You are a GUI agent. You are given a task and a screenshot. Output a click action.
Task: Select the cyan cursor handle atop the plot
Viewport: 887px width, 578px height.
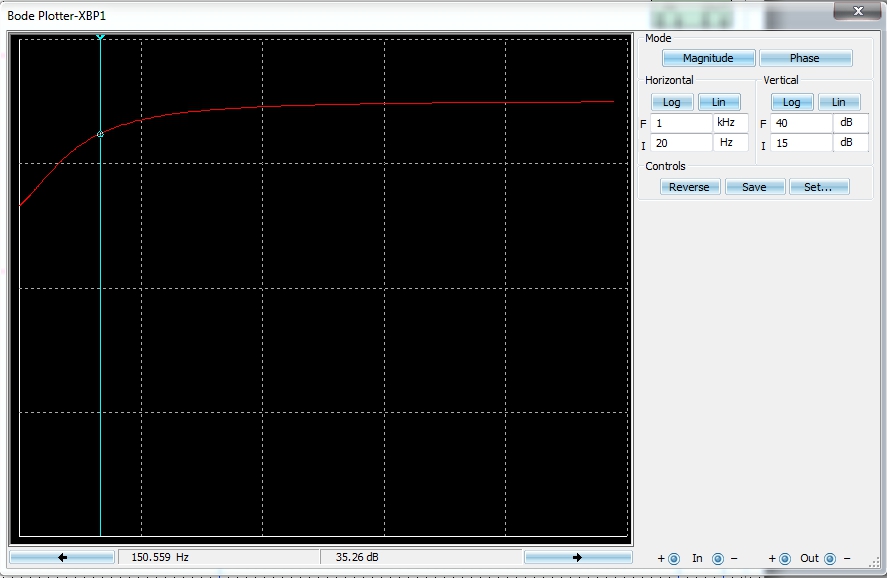(101, 38)
